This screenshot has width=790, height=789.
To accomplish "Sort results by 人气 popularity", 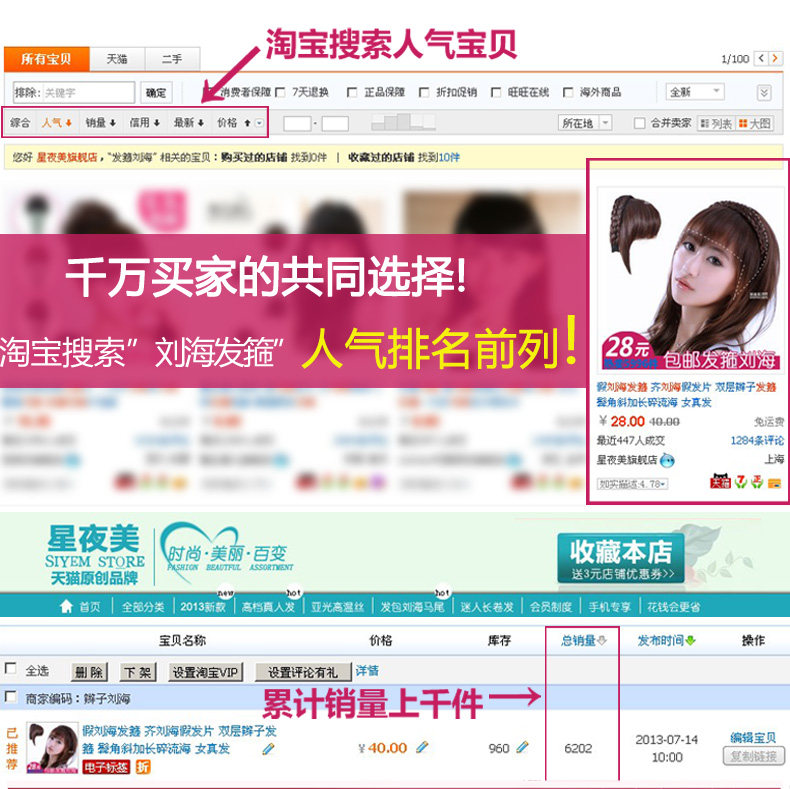I will pyautogui.click(x=56, y=122).
